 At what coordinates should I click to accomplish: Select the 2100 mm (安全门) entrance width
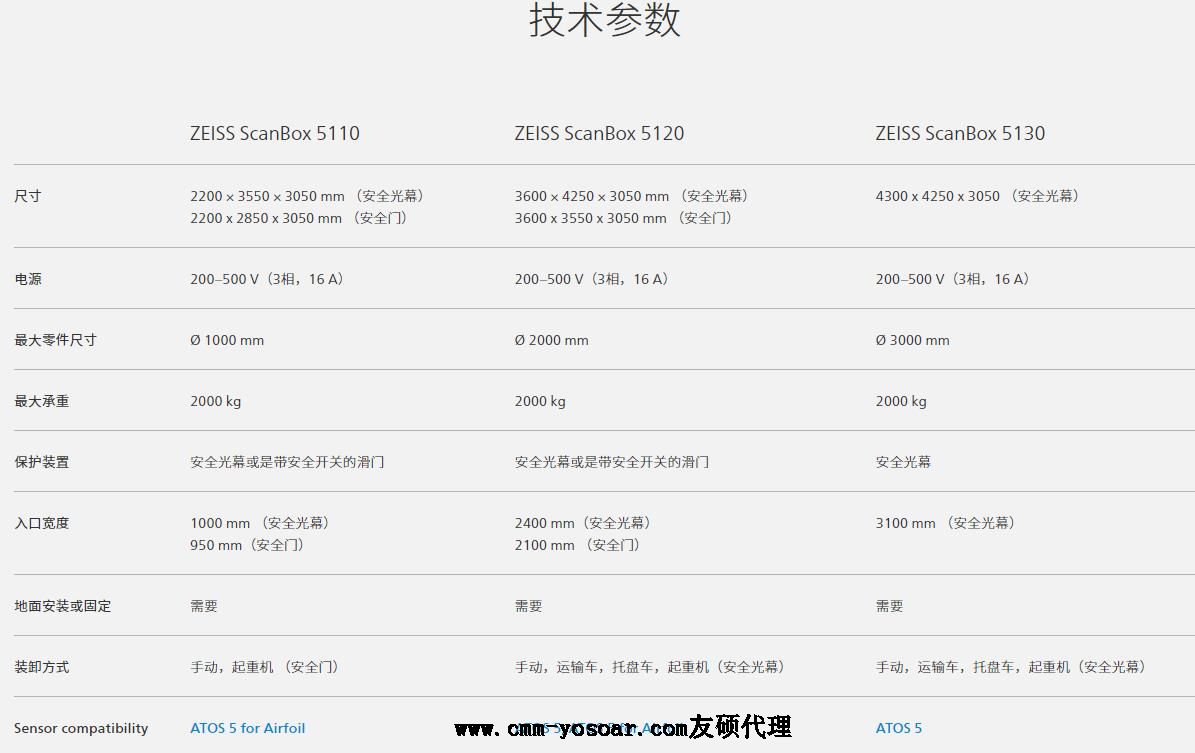pyautogui.click(x=578, y=545)
